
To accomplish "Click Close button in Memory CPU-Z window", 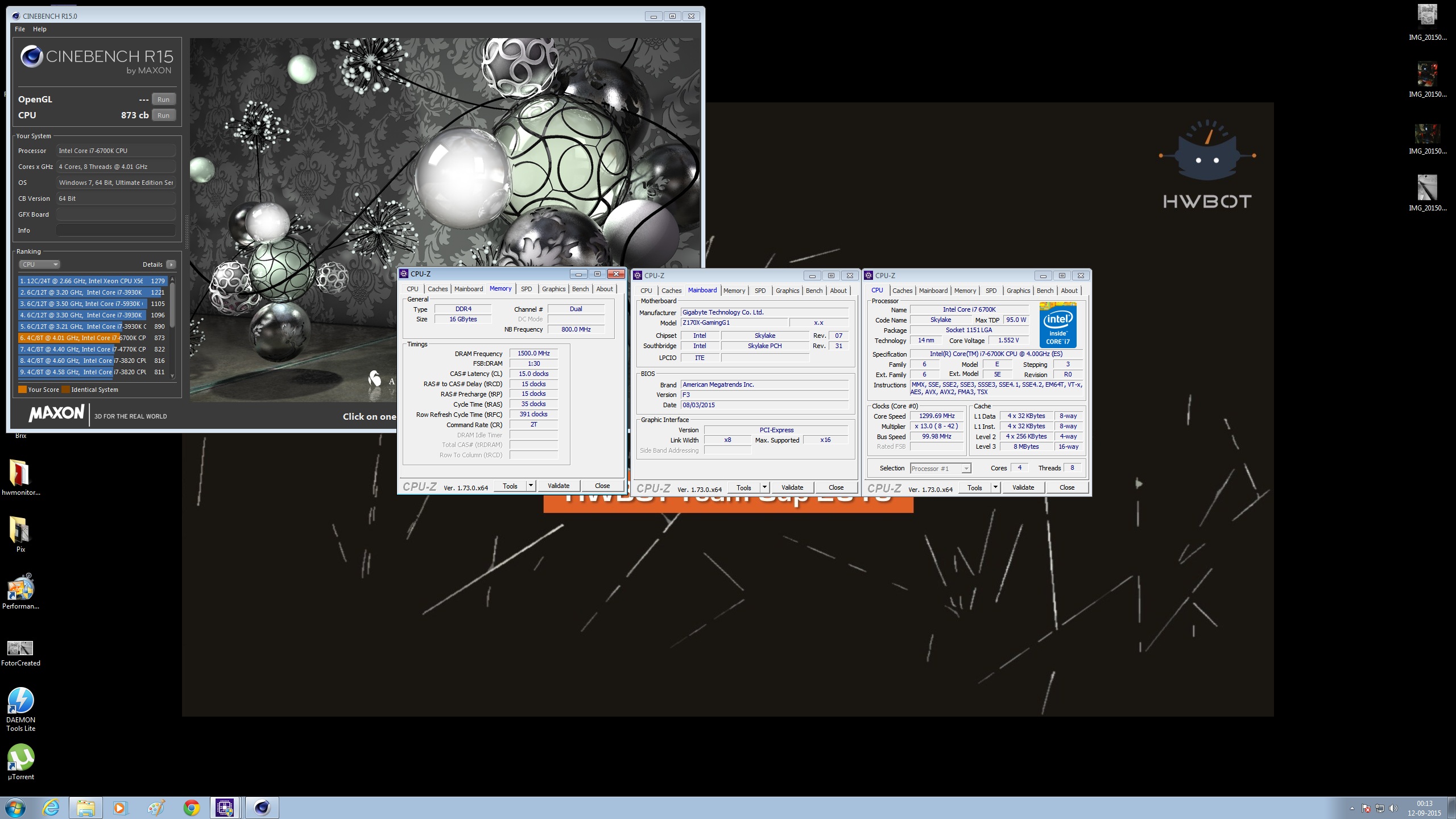I will [602, 486].
